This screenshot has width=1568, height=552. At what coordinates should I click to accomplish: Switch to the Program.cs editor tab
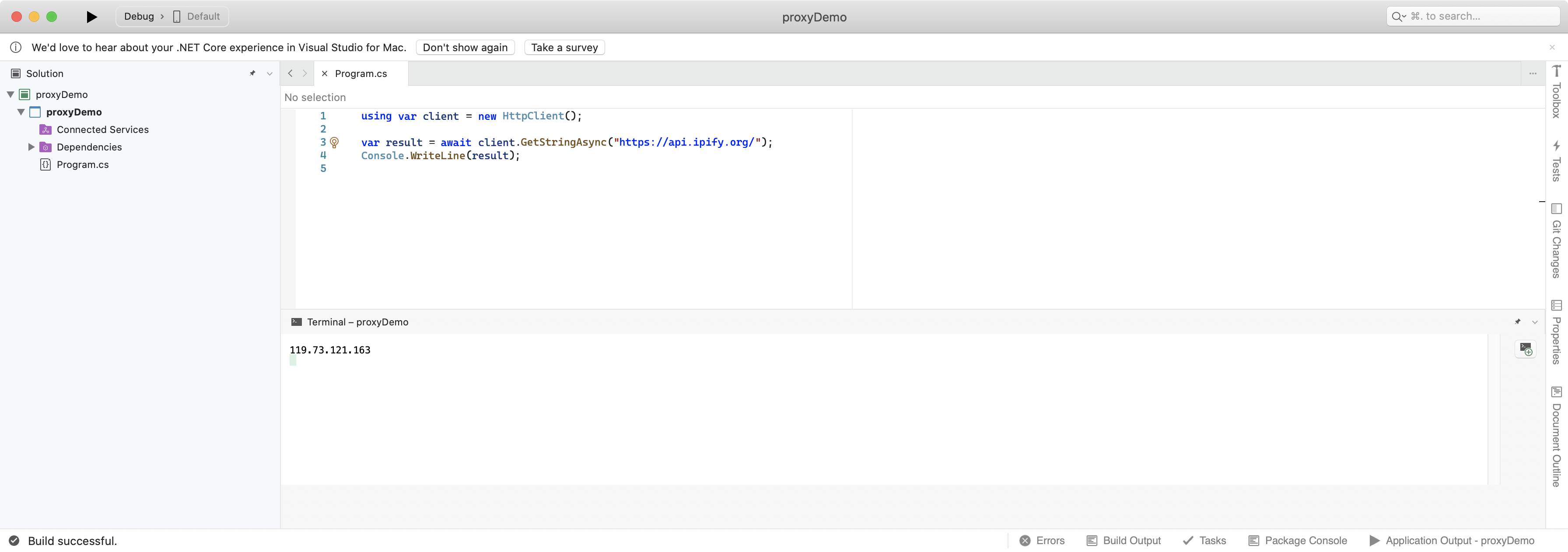(x=361, y=73)
